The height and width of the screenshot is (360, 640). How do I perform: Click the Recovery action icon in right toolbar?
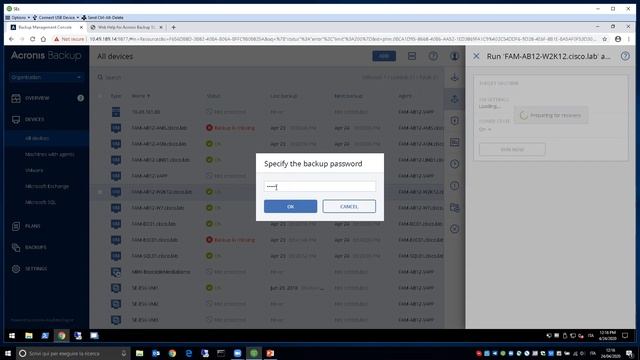pyautogui.click(x=454, y=99)
